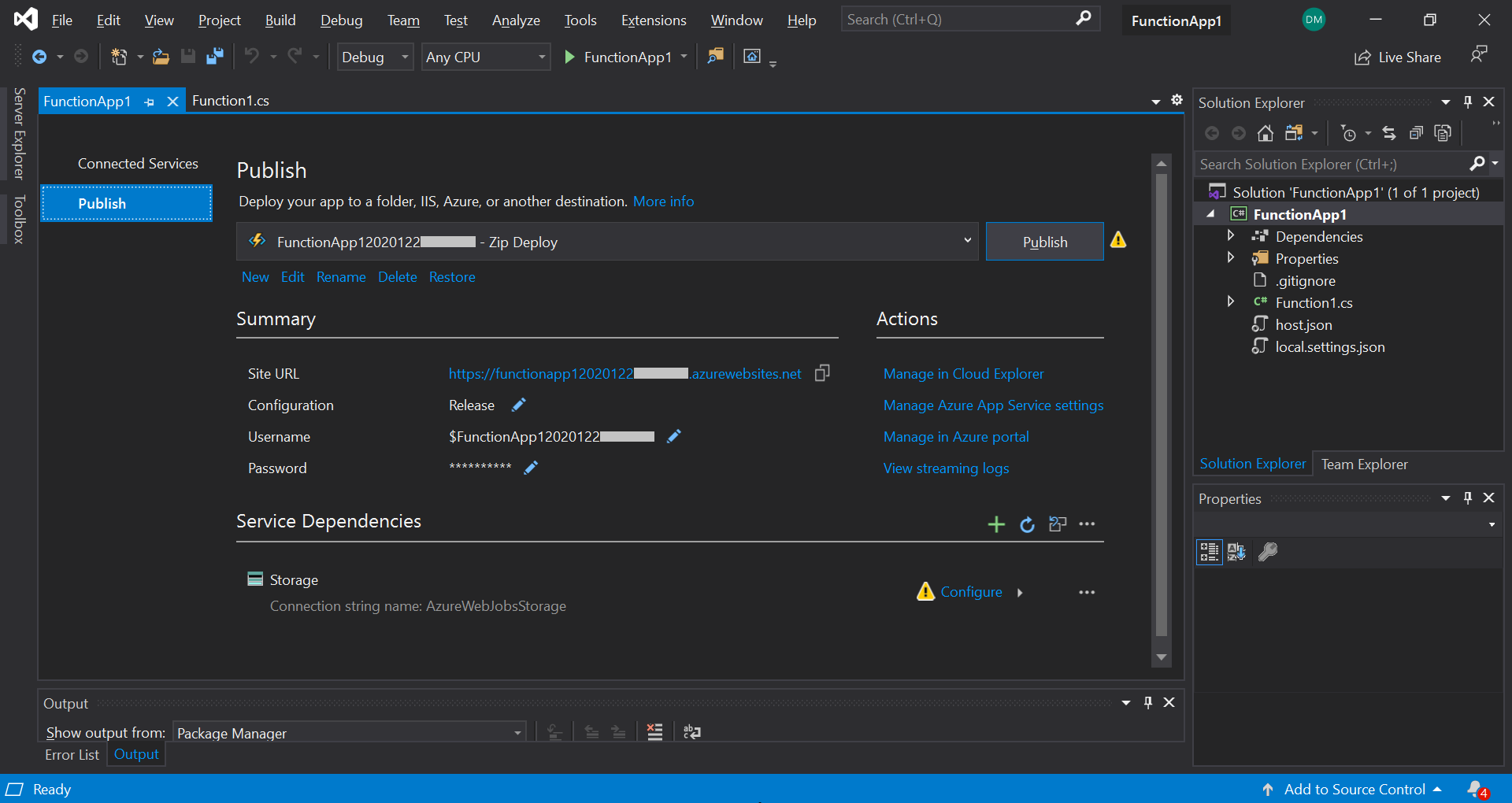Pin the FunctionApp1 document tab

pos(150,102)
